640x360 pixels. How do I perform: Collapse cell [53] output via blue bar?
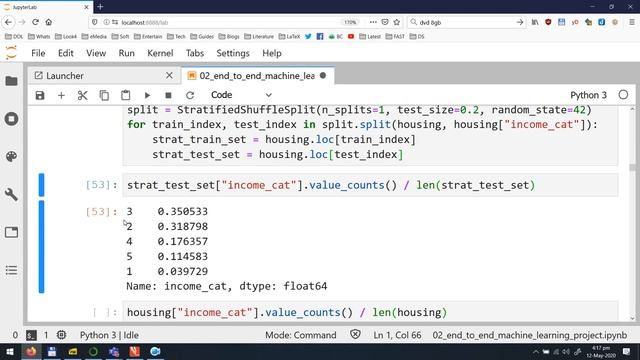coord(41,247)
